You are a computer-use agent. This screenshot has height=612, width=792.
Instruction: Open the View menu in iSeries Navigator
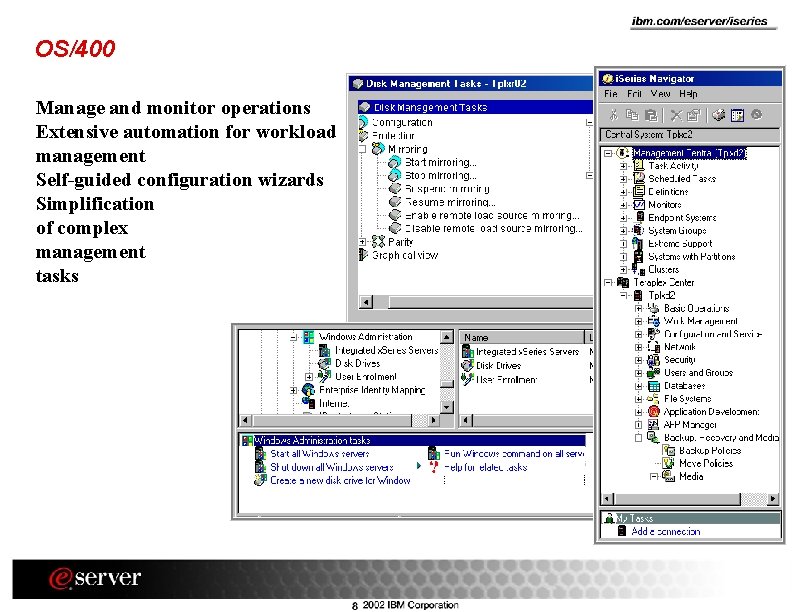coord(660,94)
